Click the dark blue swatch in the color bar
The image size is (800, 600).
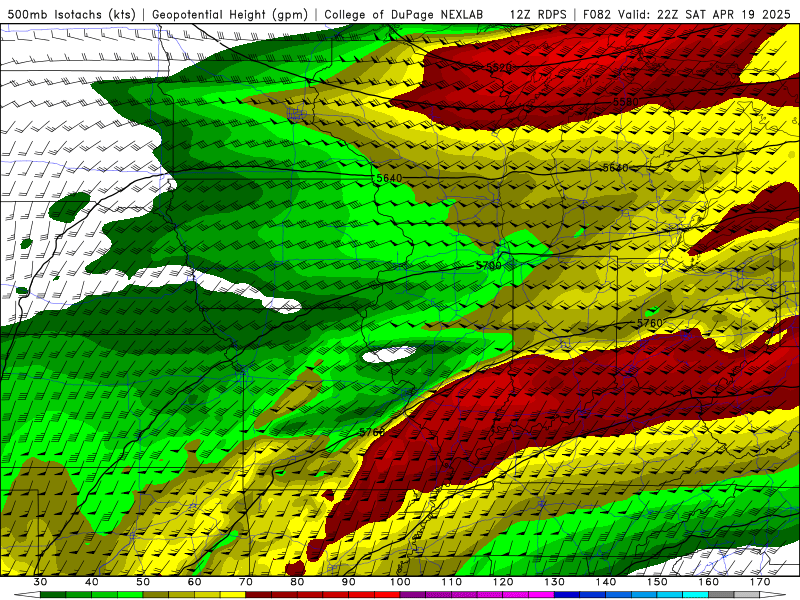pyautogui.click(x=567, y=594)
